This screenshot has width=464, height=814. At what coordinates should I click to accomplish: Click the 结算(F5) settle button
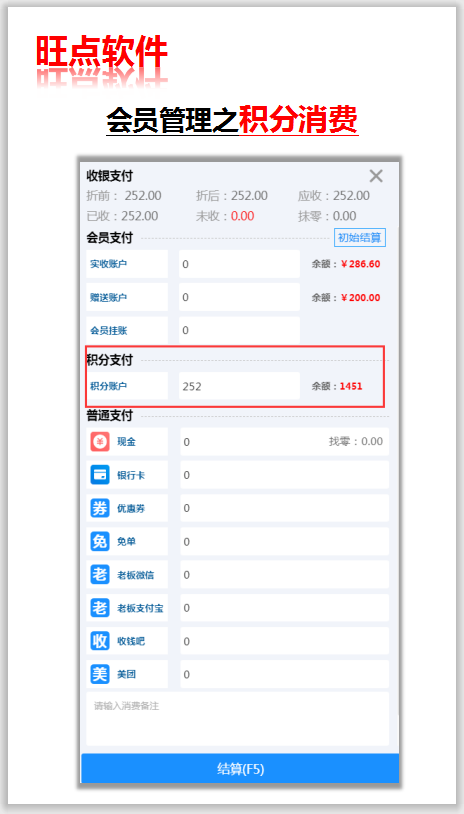(x=240, y=768)
